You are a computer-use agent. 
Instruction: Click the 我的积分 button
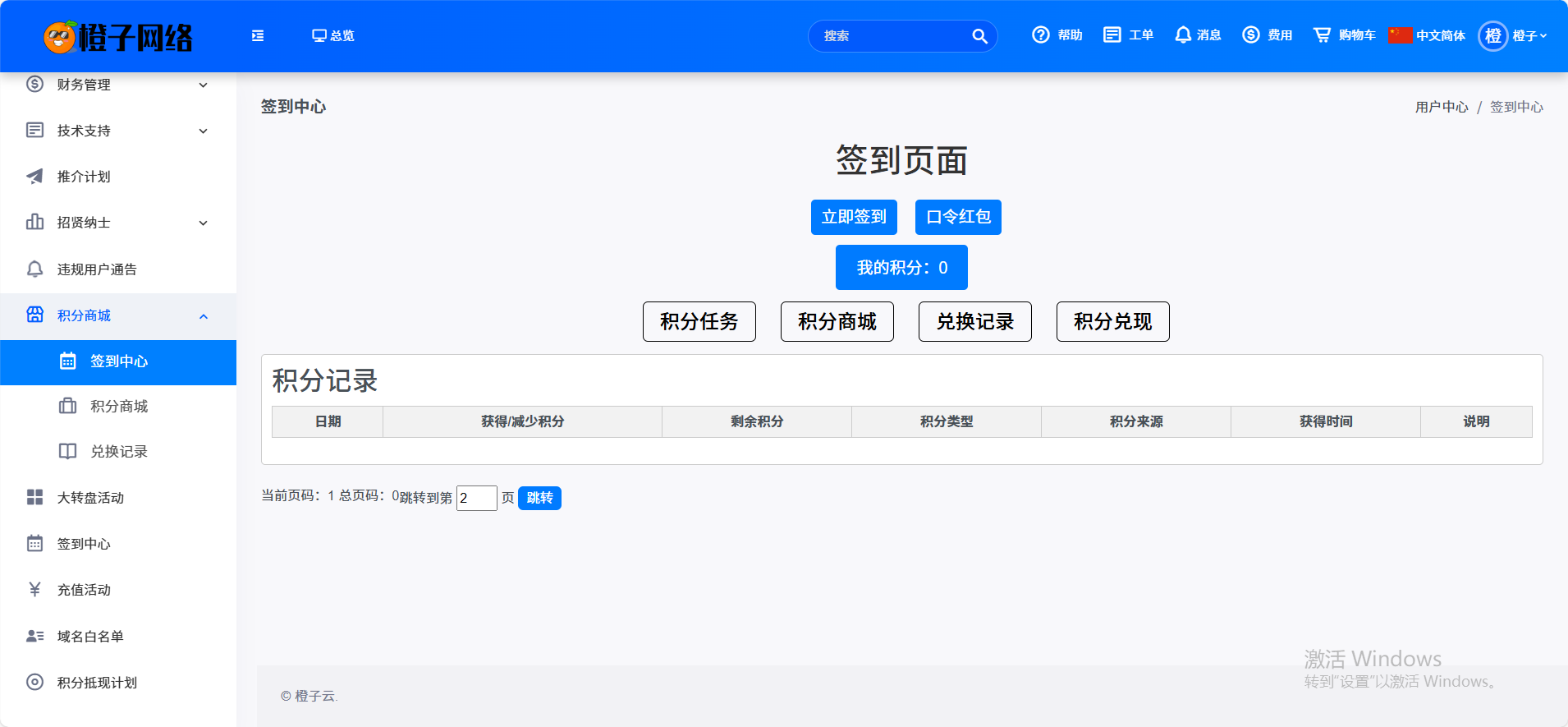[x=901, y=268]
